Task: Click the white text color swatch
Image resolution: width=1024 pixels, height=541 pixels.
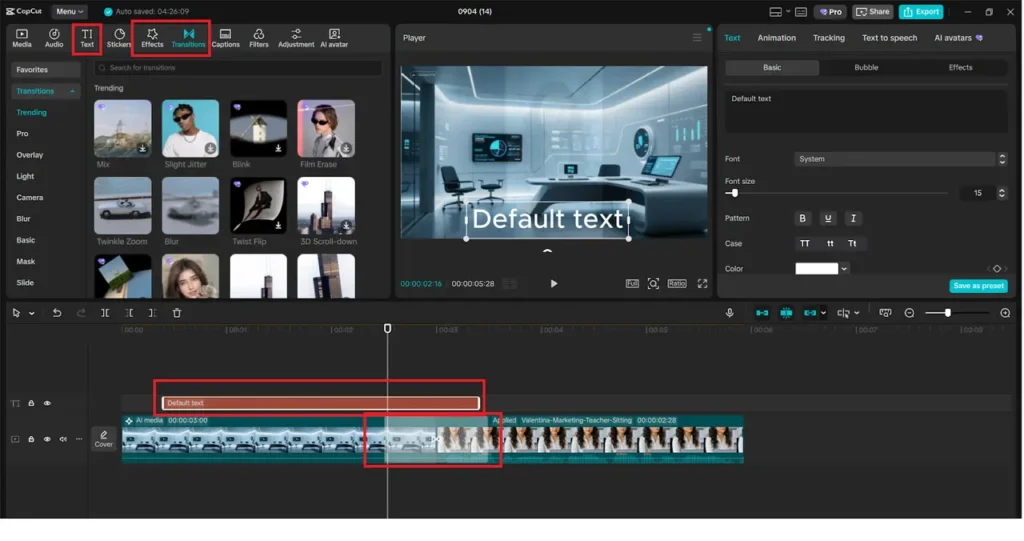Action: coord(816,269)
